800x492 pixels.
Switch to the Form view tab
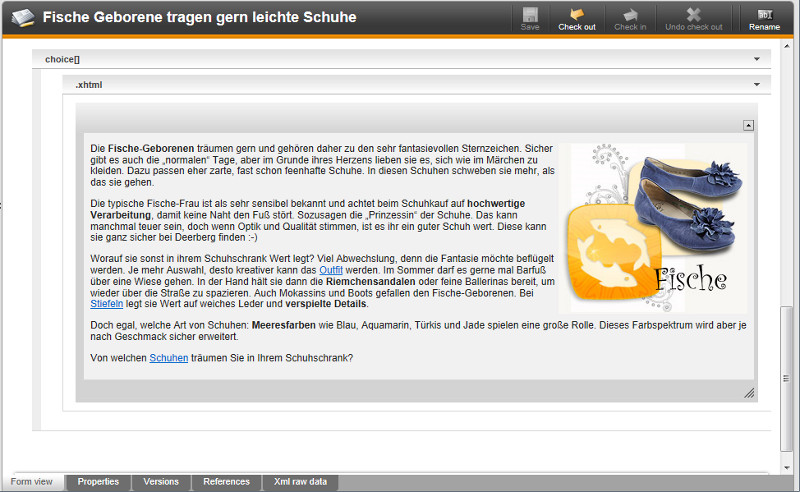(x=32, y=482)
